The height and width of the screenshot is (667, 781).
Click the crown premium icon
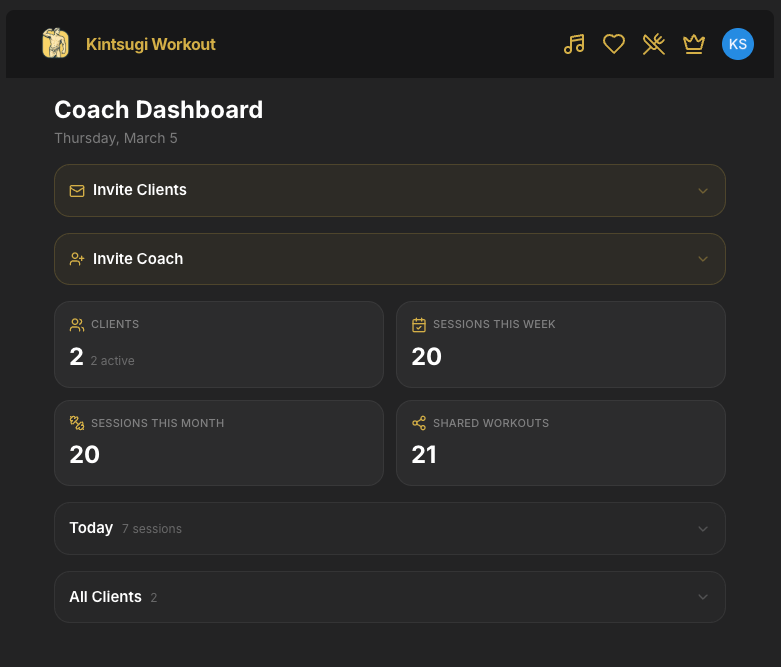pos(694,44)
